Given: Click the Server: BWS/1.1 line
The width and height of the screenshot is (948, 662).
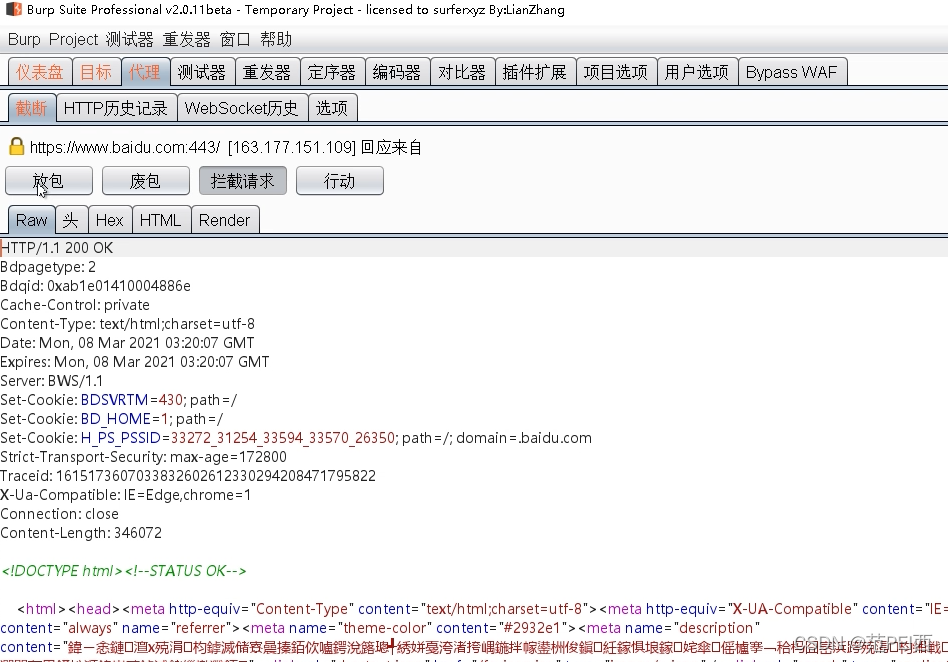Looking at the screenshot, I should pyautogui.click(x=51, y=381).
